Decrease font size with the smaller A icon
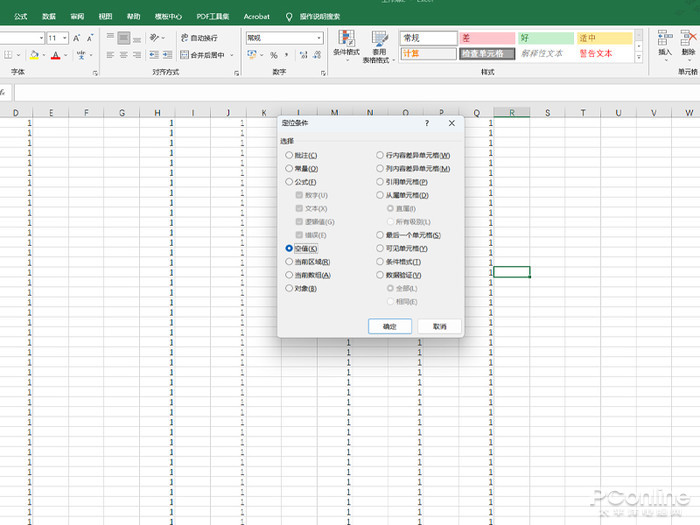The image size is (700, 525). [90, 38]
